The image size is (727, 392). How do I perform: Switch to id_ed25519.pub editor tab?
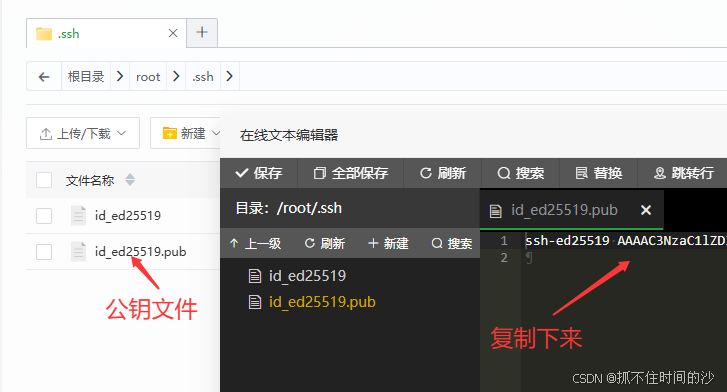pyautogui.click(x=564, y=210)
